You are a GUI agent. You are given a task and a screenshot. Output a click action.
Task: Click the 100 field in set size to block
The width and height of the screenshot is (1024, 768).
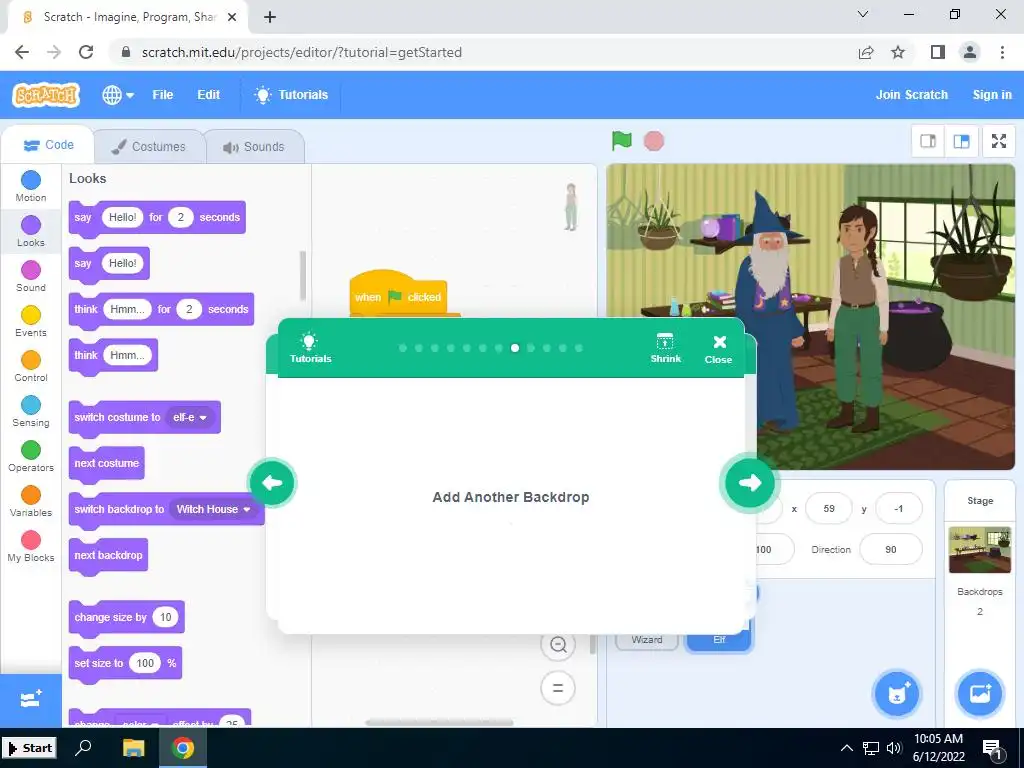pyautogui.click(x=145, y=664)
